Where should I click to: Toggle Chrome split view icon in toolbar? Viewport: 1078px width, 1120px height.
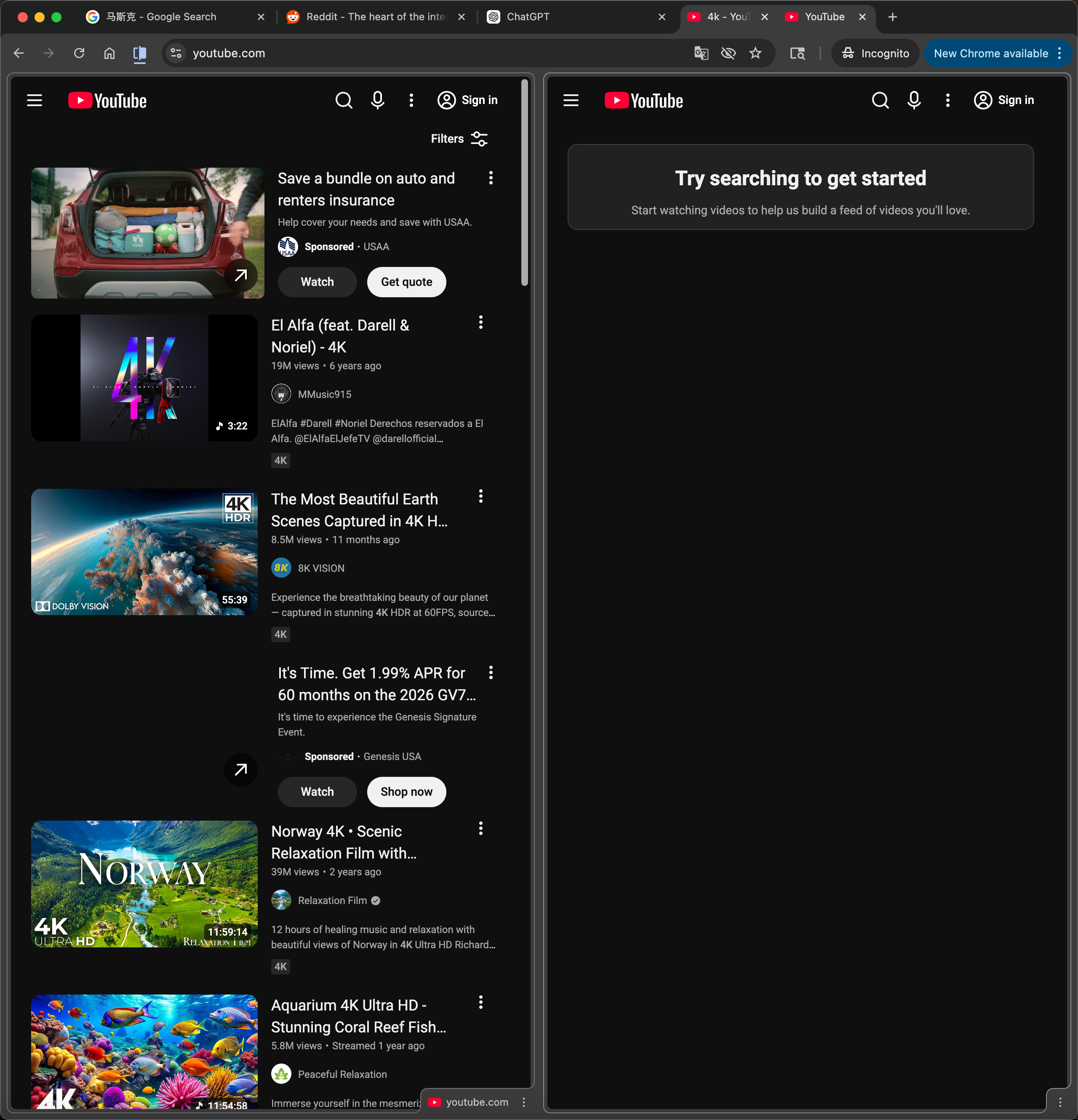point(139,54)
